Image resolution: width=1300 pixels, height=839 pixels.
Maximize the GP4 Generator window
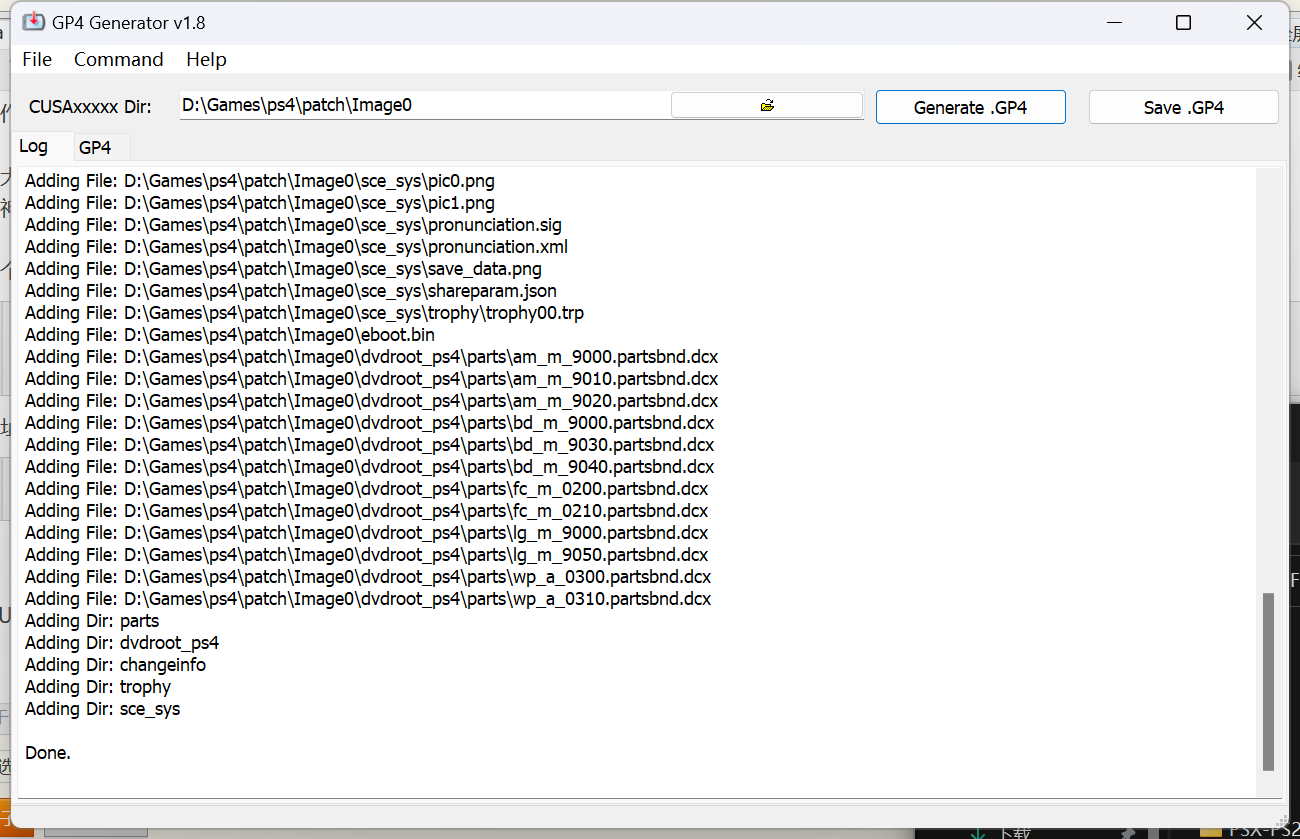point(1183,23)
